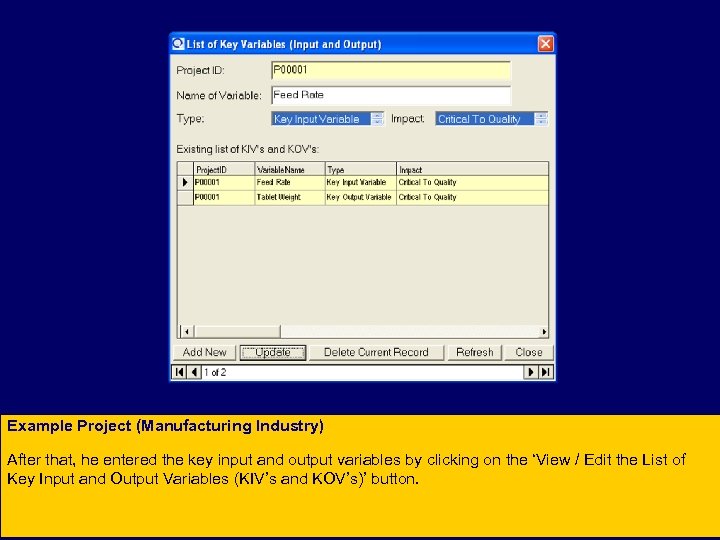The height and width of the screenshot is (540, 720).
Task: Click Critical To Quality in Tablet Weight row
Action: click(472, 197)
